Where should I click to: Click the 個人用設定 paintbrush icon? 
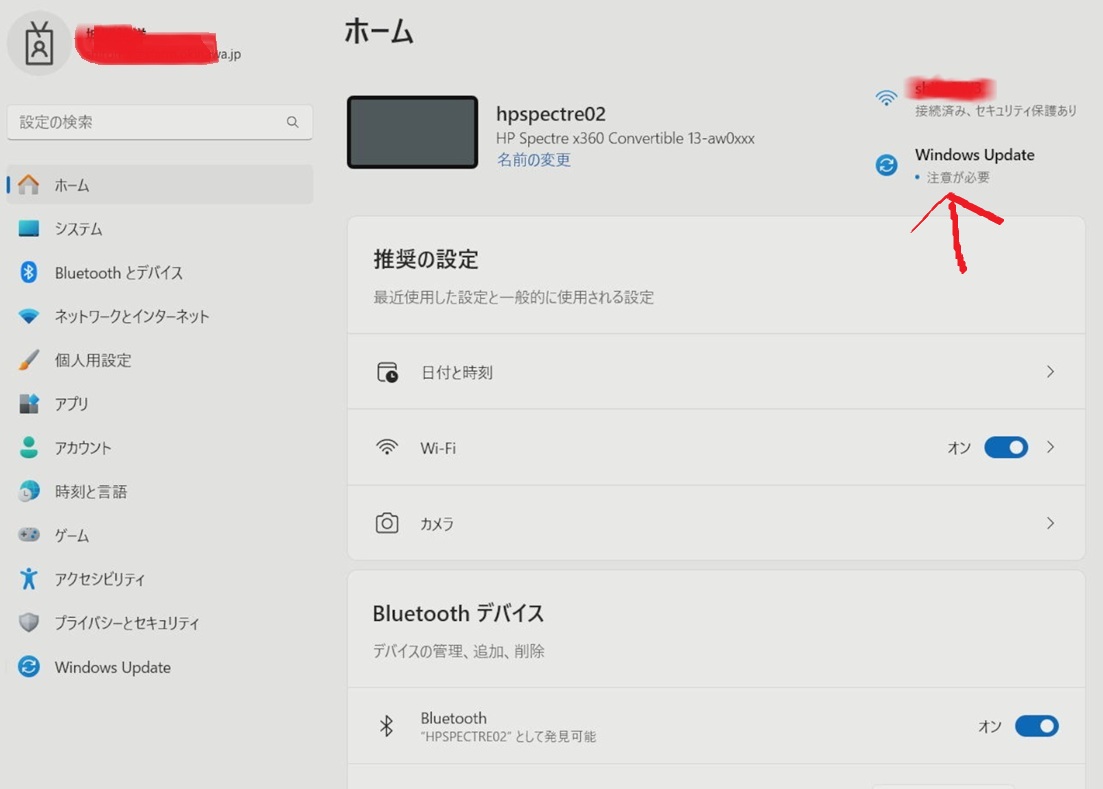[x=29, y=359]
